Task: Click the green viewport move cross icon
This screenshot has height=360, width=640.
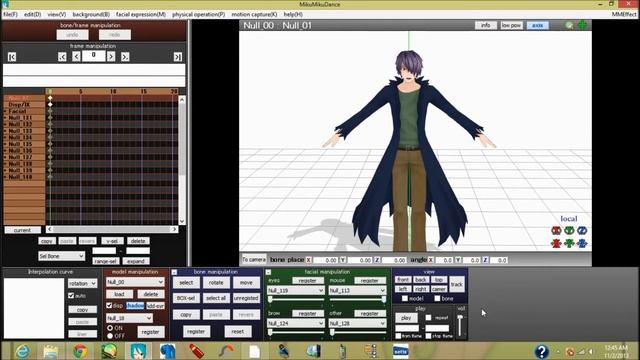Action: 582,25
